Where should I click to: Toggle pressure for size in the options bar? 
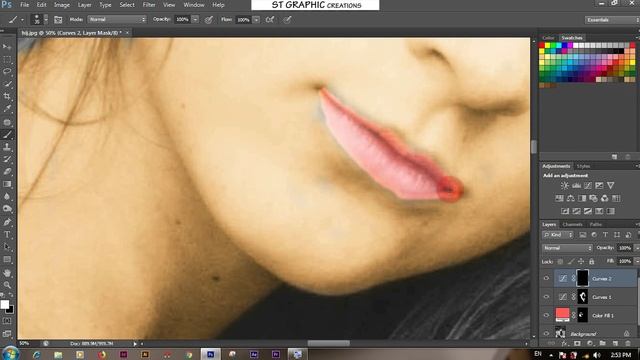tap(287, 20)
